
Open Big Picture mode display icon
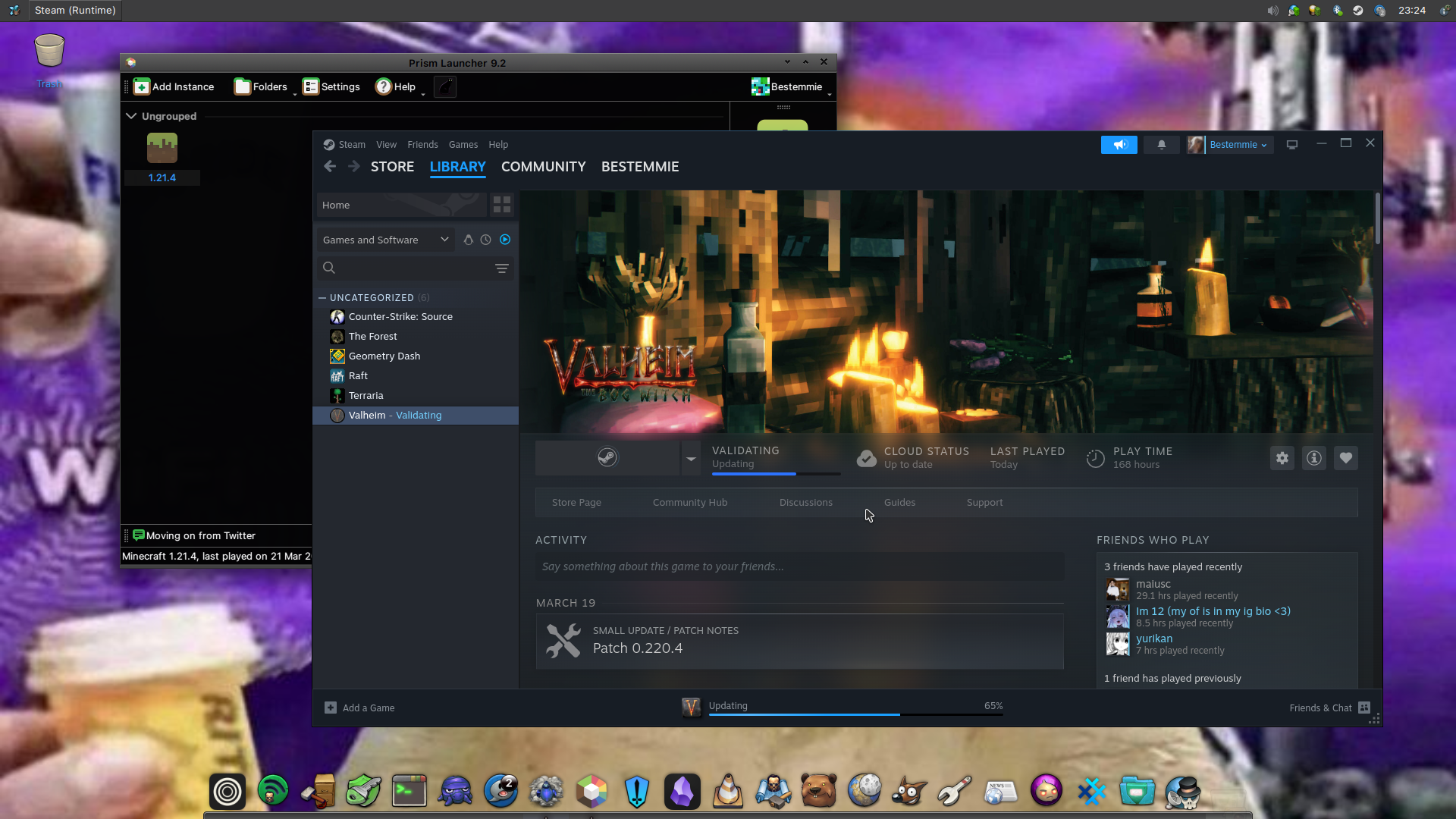[1292, 144]
